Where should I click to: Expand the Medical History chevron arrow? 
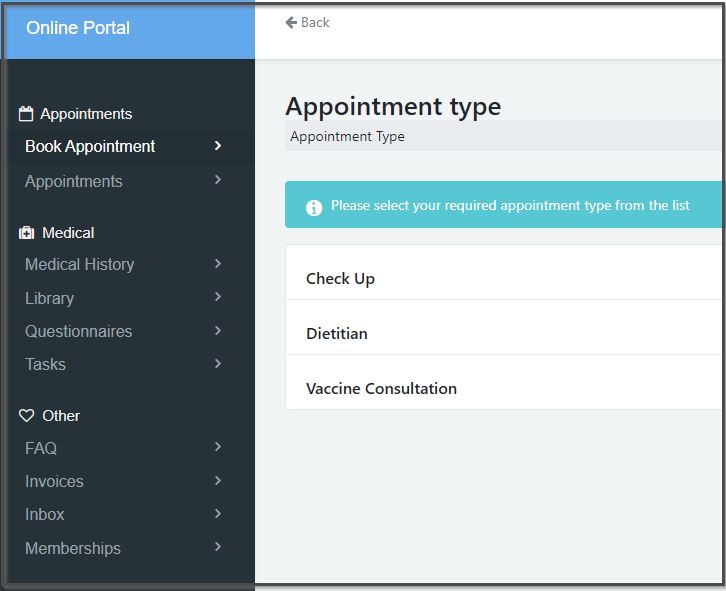218,264
